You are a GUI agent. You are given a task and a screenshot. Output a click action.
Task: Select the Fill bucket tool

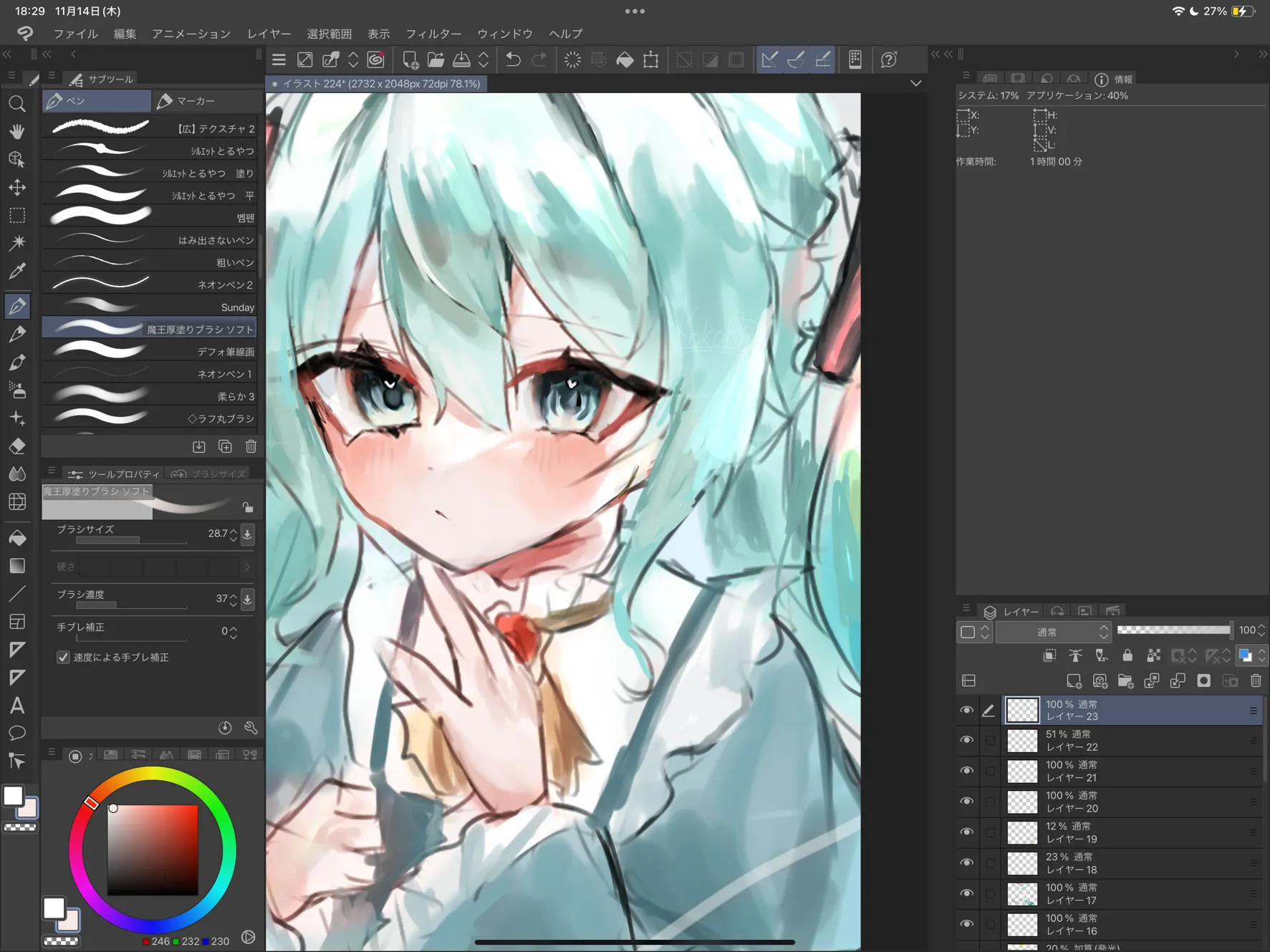(x=16, y=538)
